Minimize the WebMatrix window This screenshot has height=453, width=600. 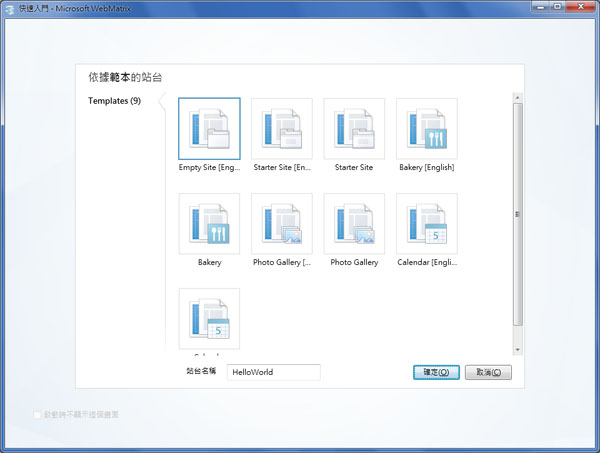pos(541,7)
